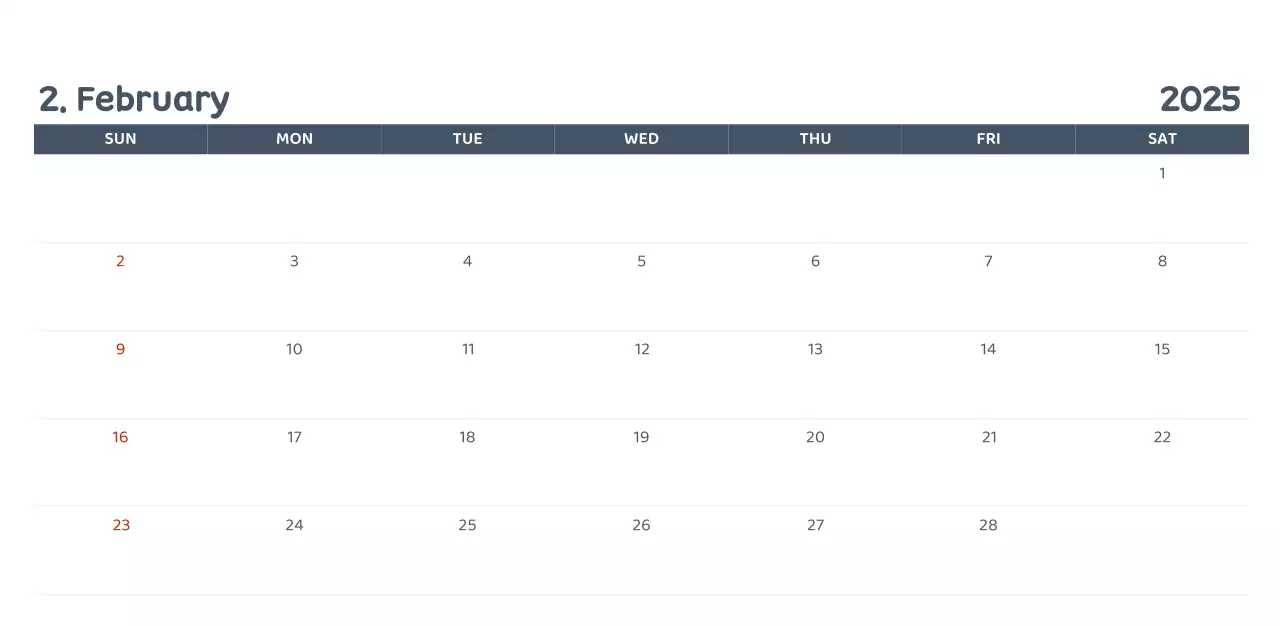Select Saturday the 22nd
This screenshot has height=627, width=1280.
click(x=1162, y=437)
